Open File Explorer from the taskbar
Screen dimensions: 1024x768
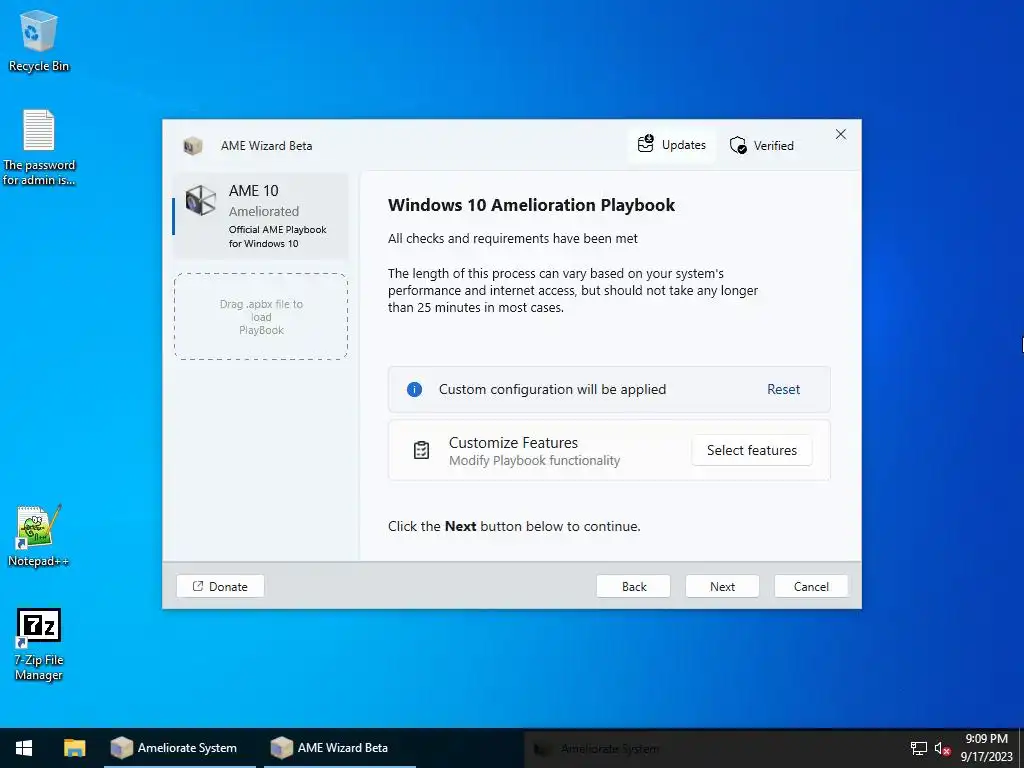pyautogui.click(x=74, y=748)
